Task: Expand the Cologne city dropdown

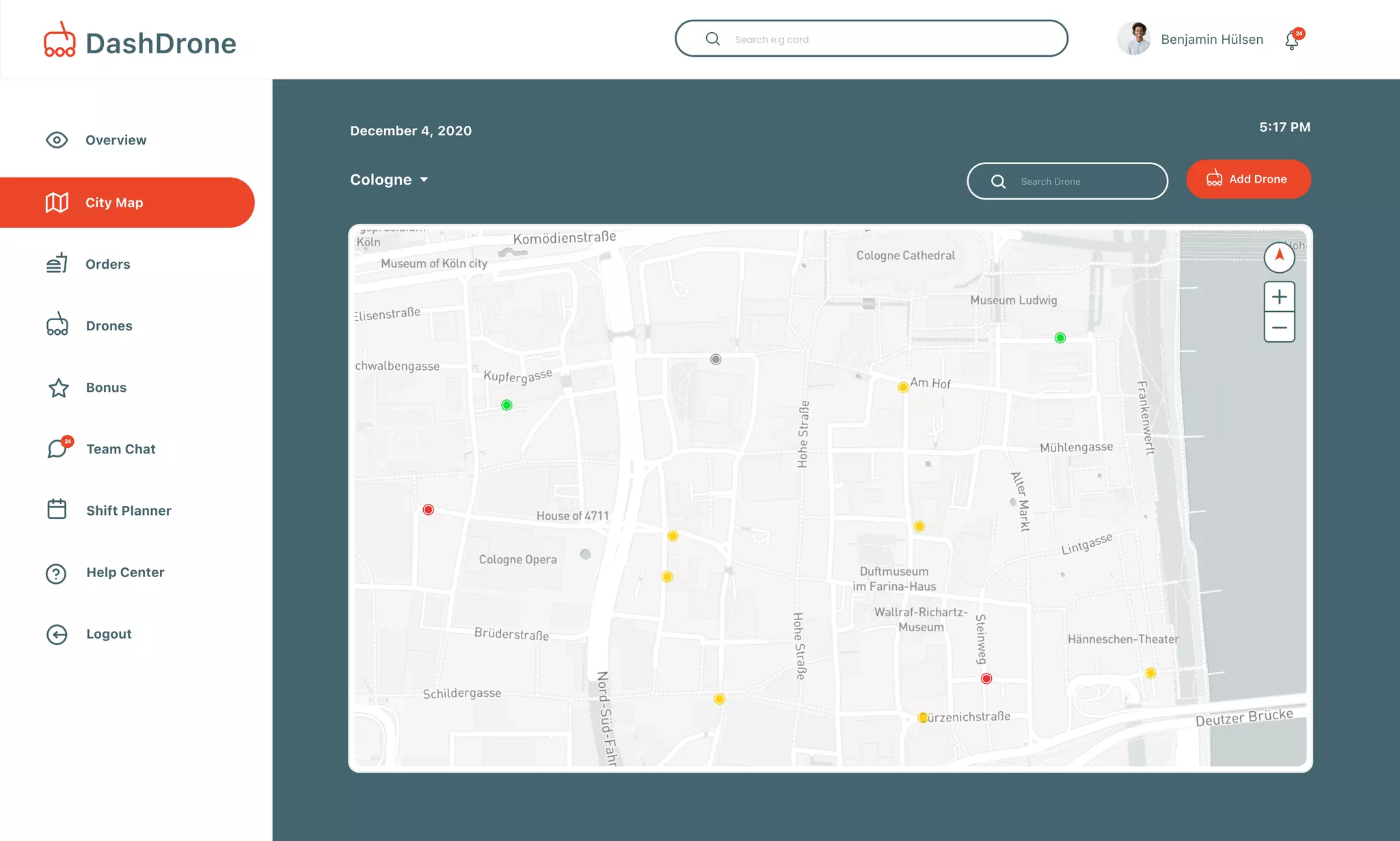Action: click(x=389, y=180)
